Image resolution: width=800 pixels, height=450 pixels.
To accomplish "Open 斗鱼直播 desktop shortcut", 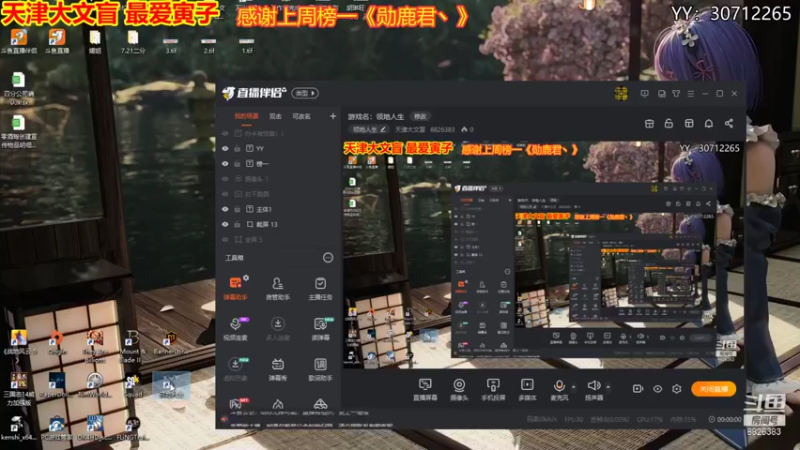I will pyautogui.click(x=57, y=41).
